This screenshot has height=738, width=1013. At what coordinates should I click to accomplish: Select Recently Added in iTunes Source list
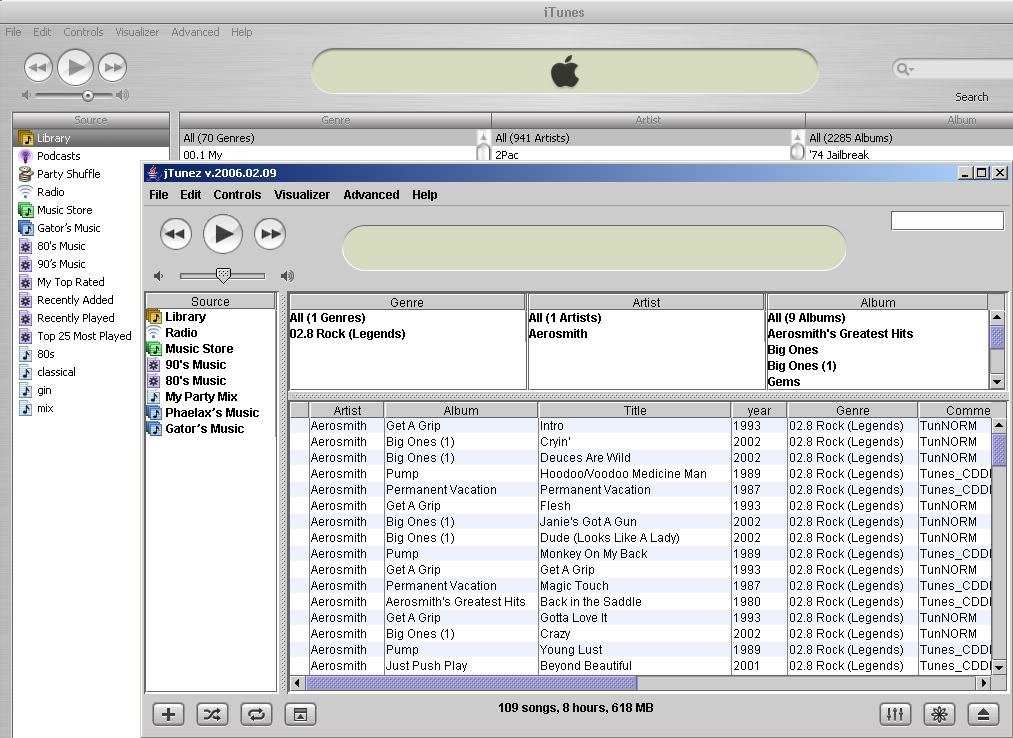pyautogui.click(x=75, y=300)
